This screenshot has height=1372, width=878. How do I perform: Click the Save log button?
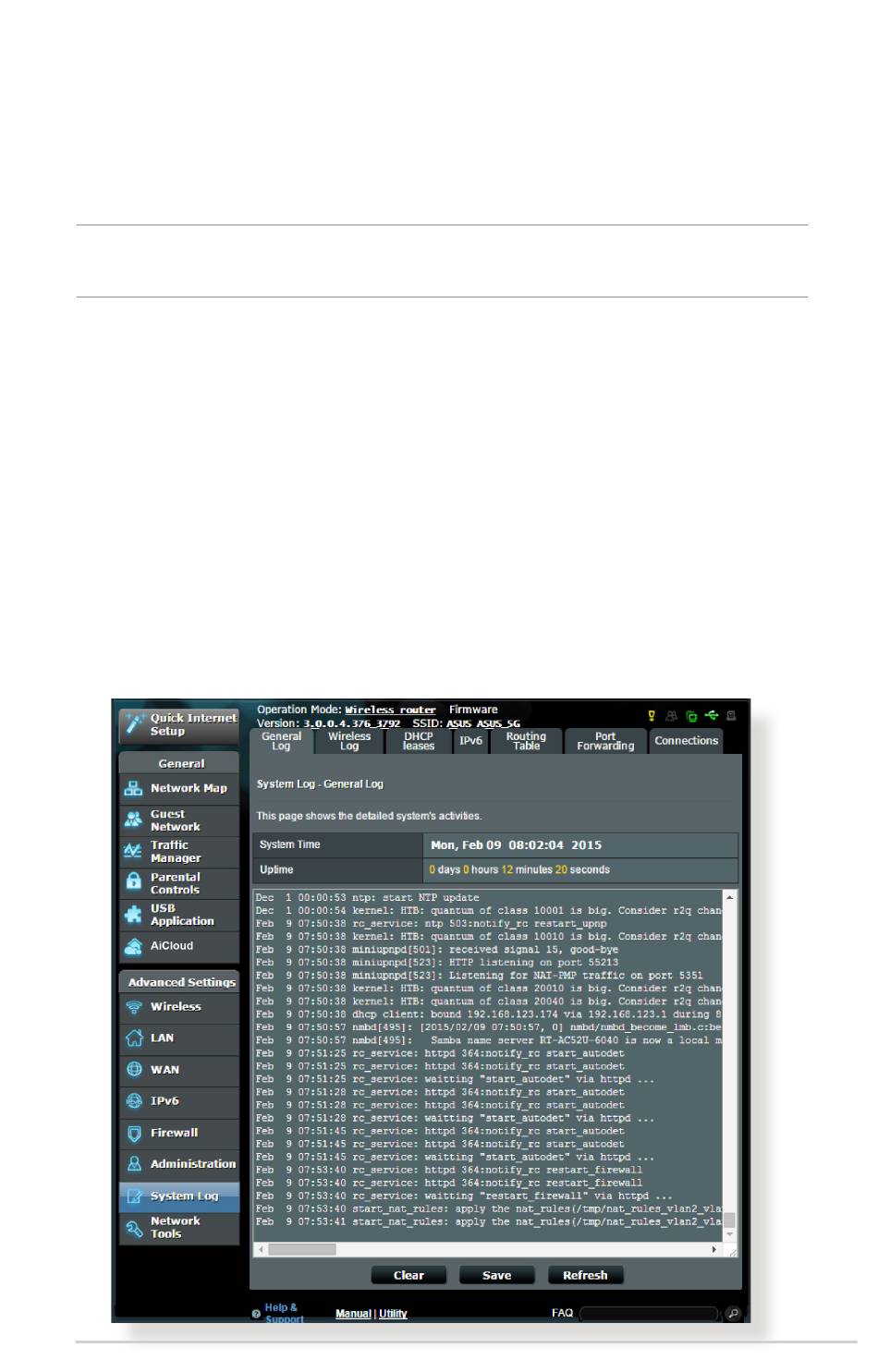(497, 1275)
